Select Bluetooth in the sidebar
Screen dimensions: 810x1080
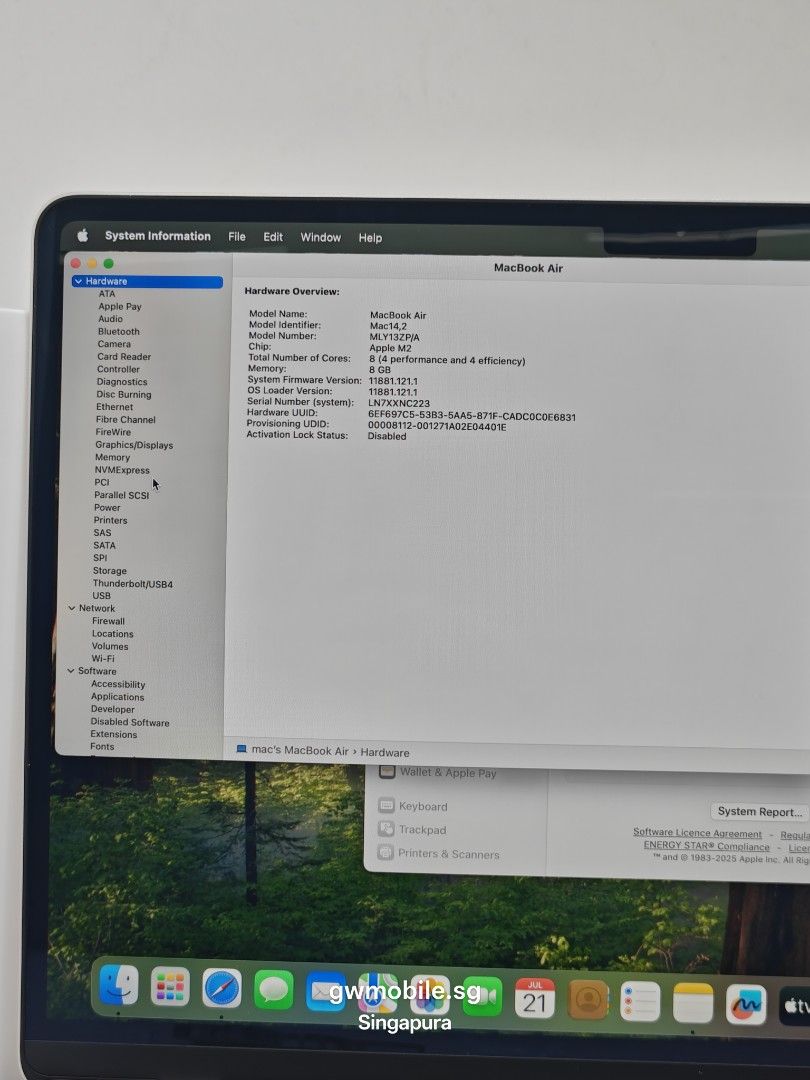[x=118, y=331]
